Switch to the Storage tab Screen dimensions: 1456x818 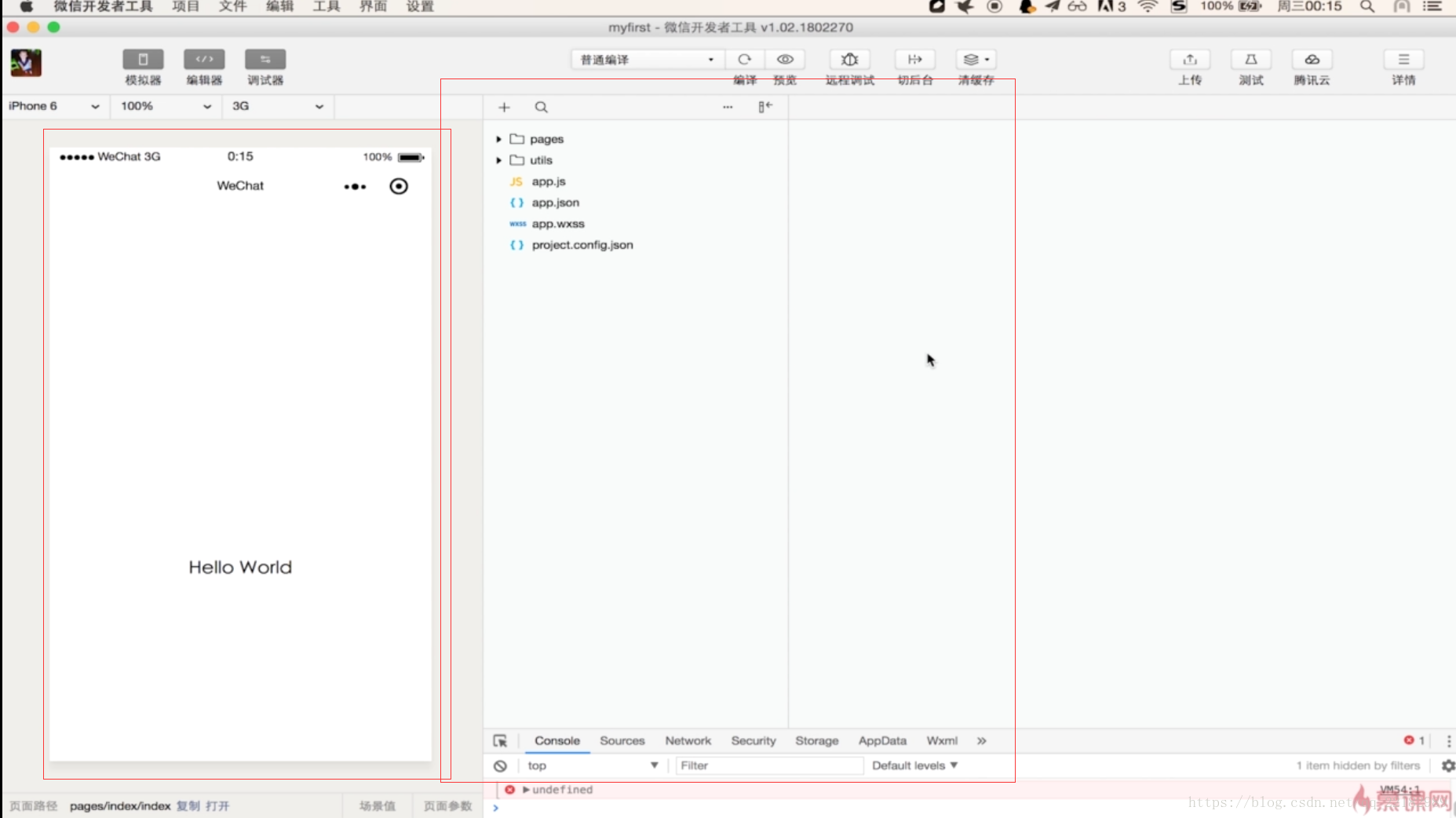pyautogui.click(x=817, y=741)
